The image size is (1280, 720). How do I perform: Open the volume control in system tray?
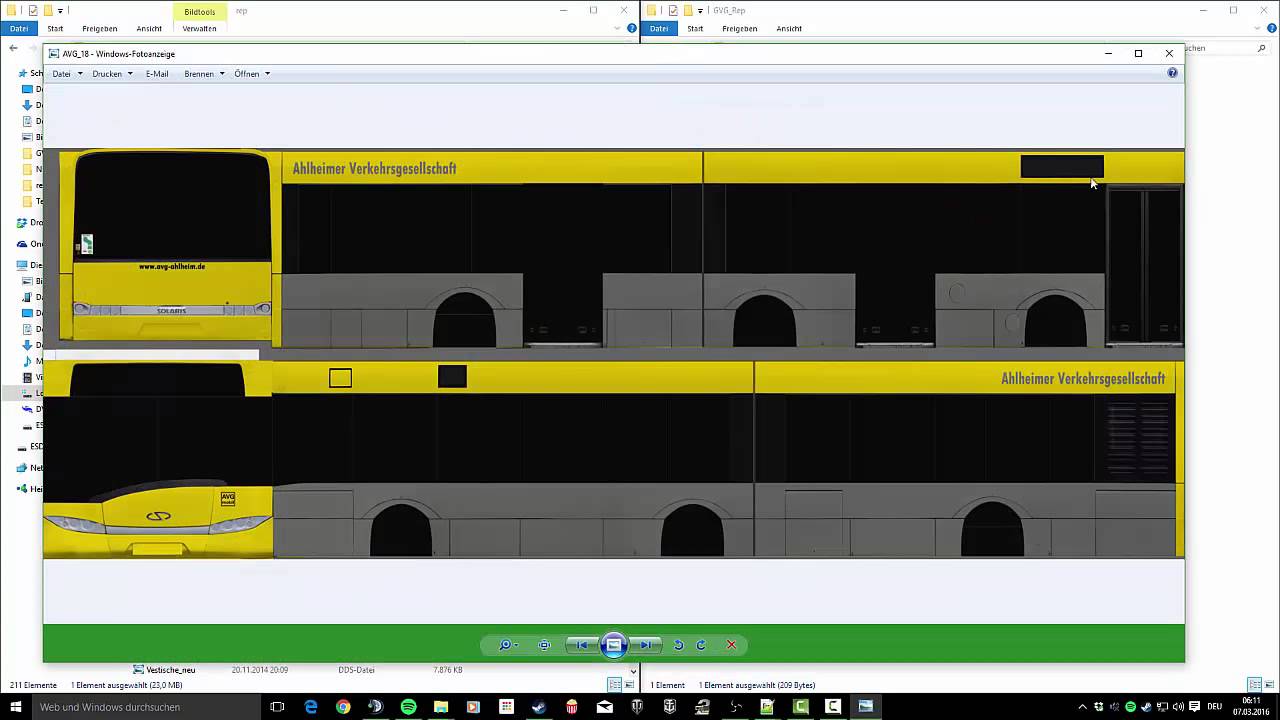1177,707
